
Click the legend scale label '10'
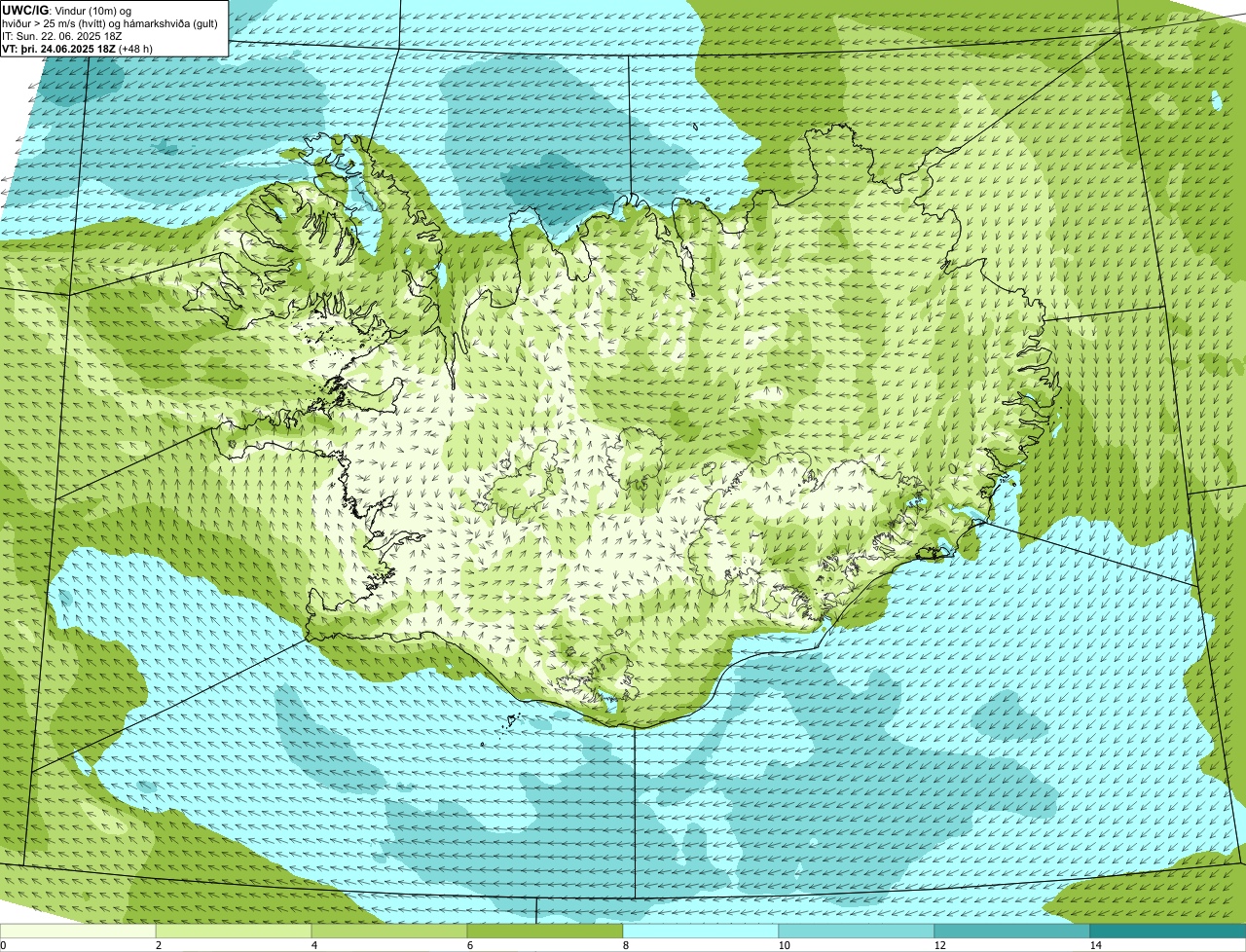(784, 945)
